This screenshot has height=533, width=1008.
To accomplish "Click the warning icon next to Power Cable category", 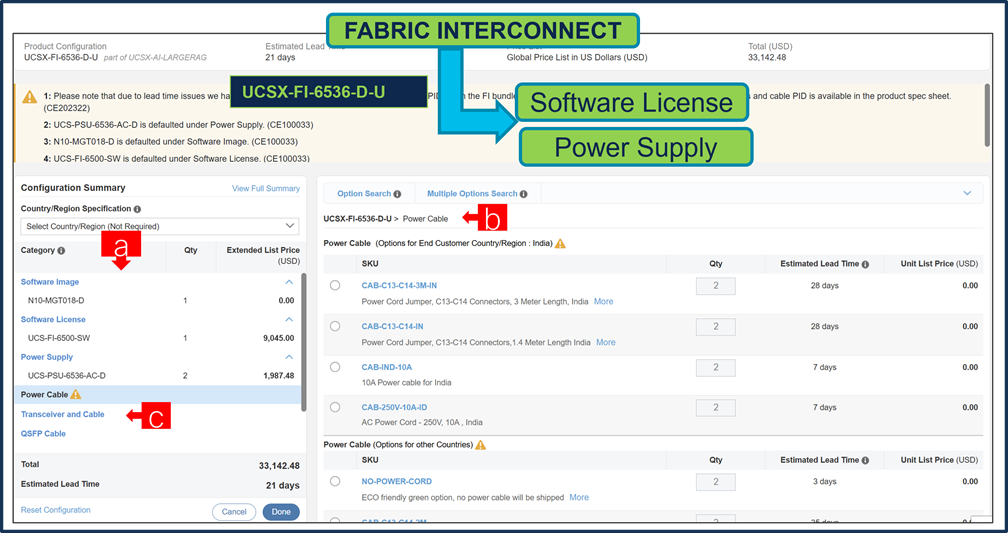I will pyautogui.click(x=76, y=394).
